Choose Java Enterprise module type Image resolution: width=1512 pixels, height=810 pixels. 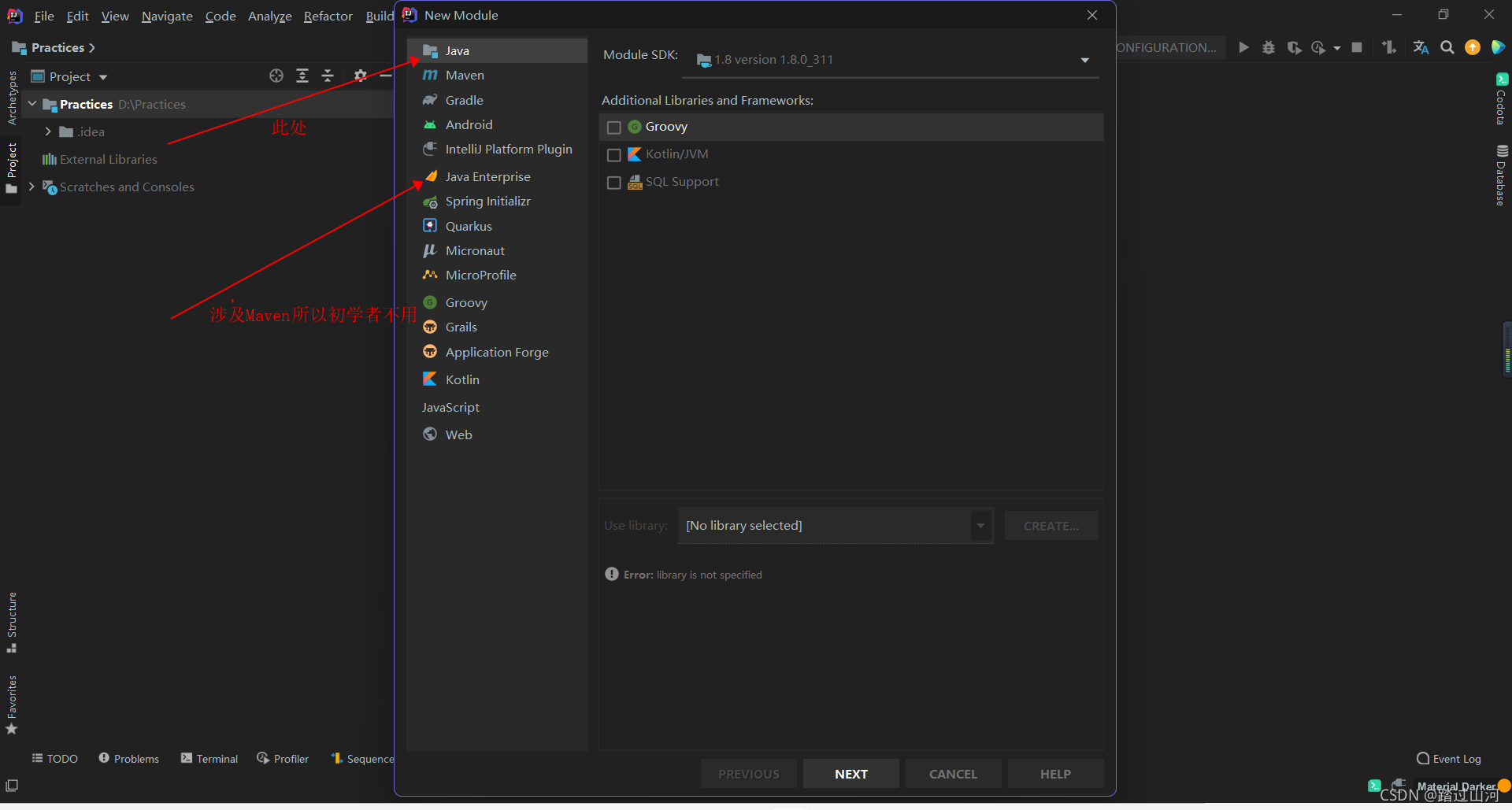497,176
